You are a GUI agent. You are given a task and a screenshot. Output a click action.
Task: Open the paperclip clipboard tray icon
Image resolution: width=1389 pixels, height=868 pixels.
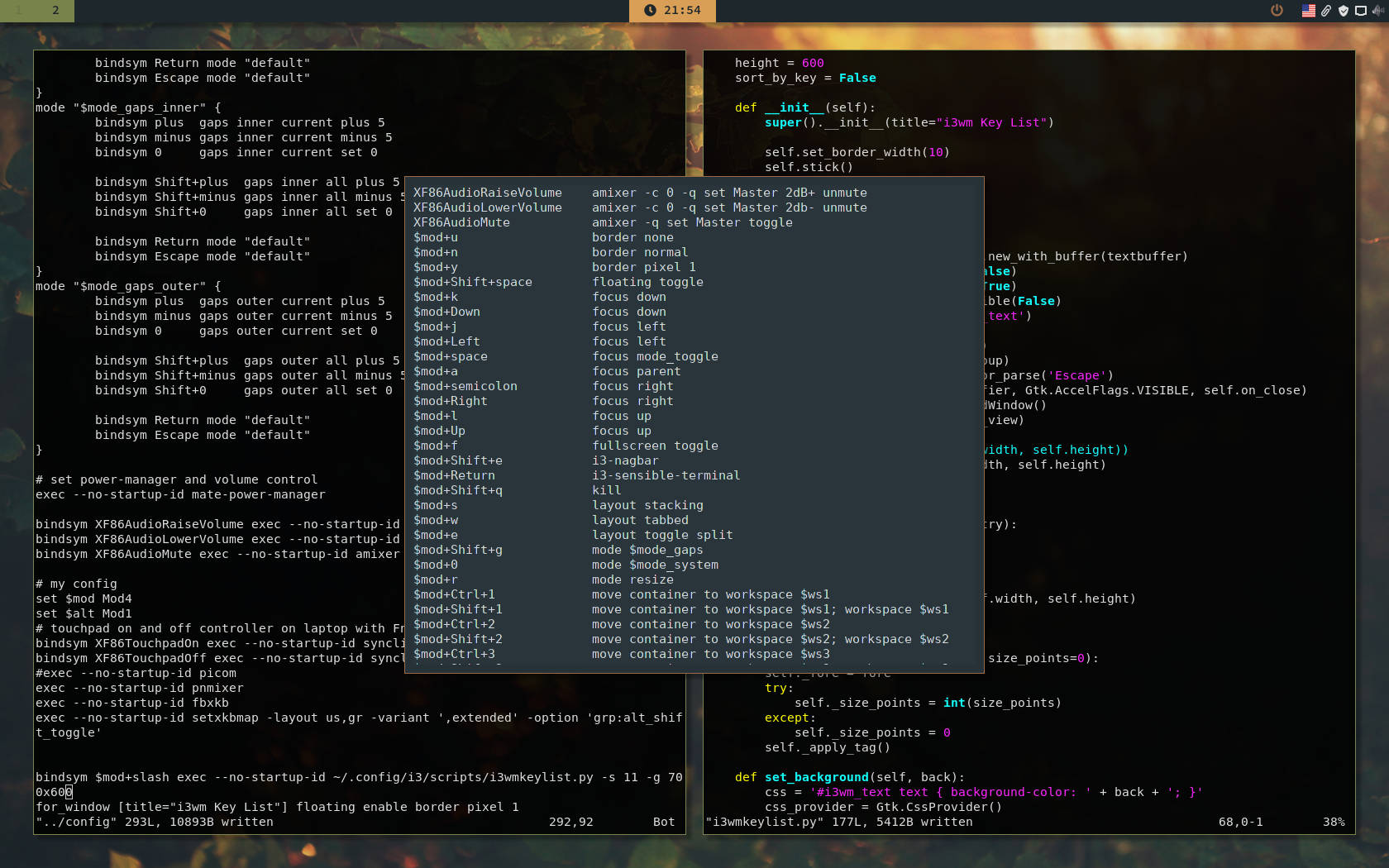[1326, 11]
